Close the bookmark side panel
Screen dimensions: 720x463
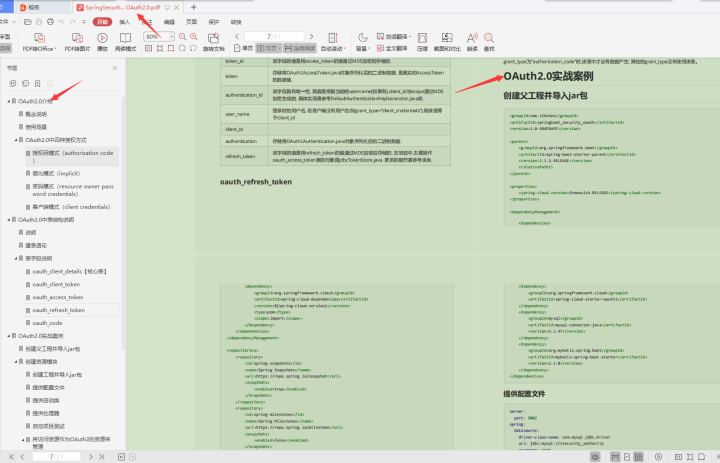pos(115,68)
